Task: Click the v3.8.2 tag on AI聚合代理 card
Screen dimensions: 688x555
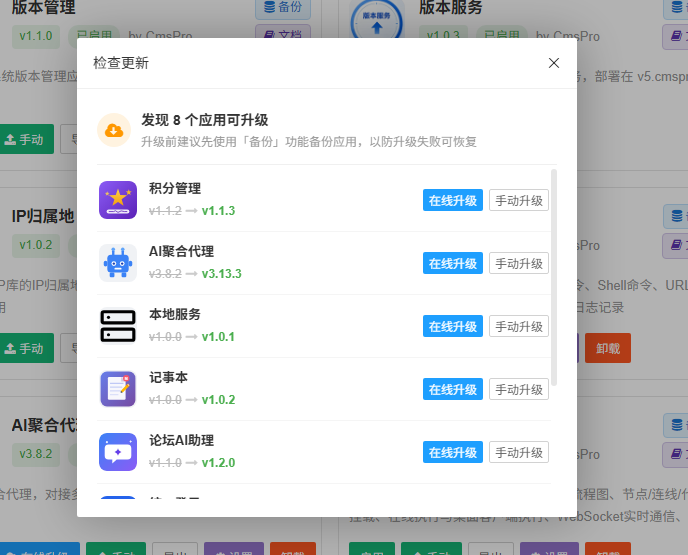Action: pos(36,454)
